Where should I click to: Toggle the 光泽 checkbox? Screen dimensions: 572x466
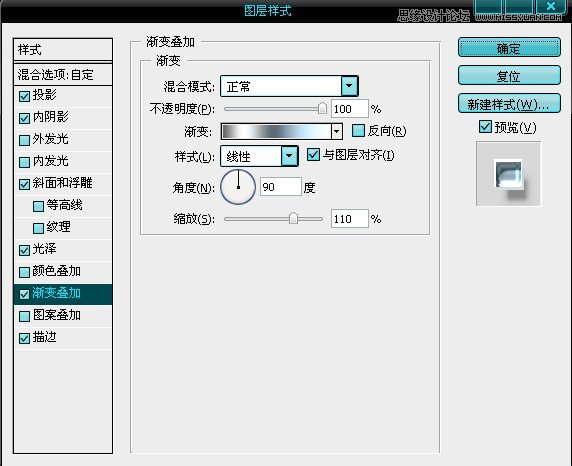tap(24, 250)
